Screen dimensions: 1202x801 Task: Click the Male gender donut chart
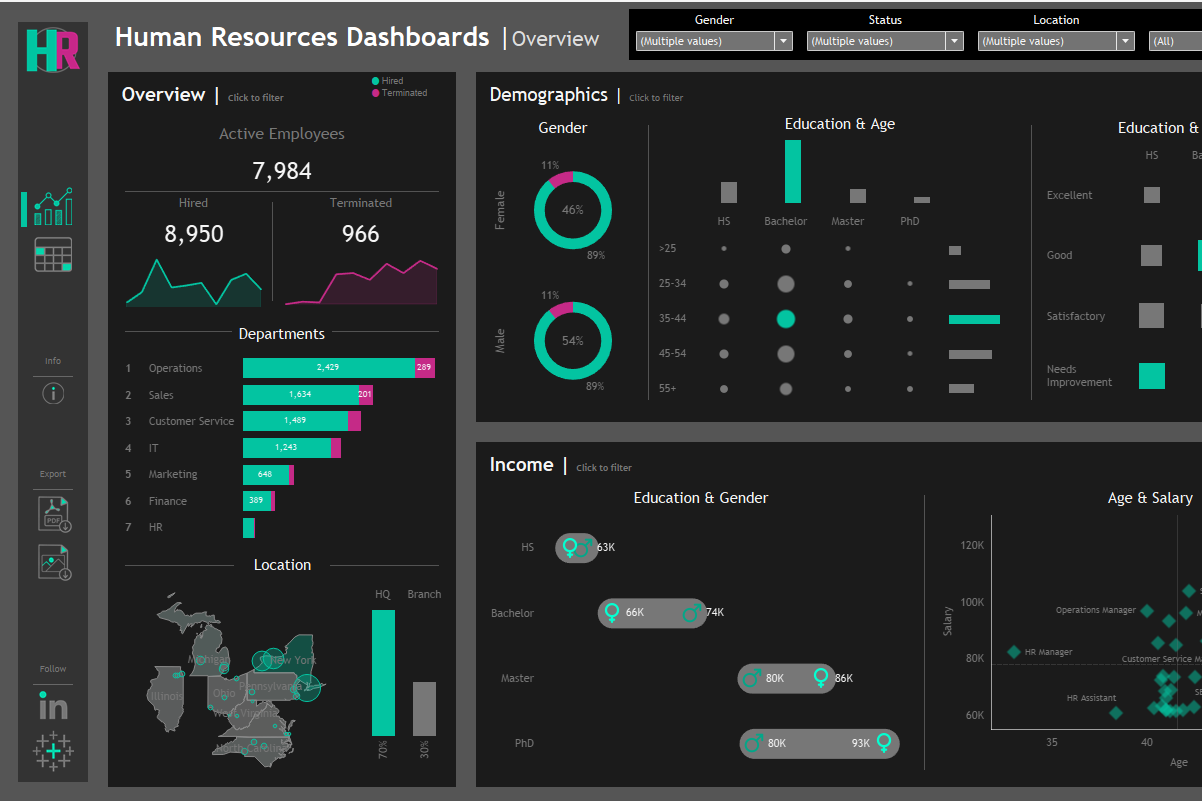click(572, 341)
